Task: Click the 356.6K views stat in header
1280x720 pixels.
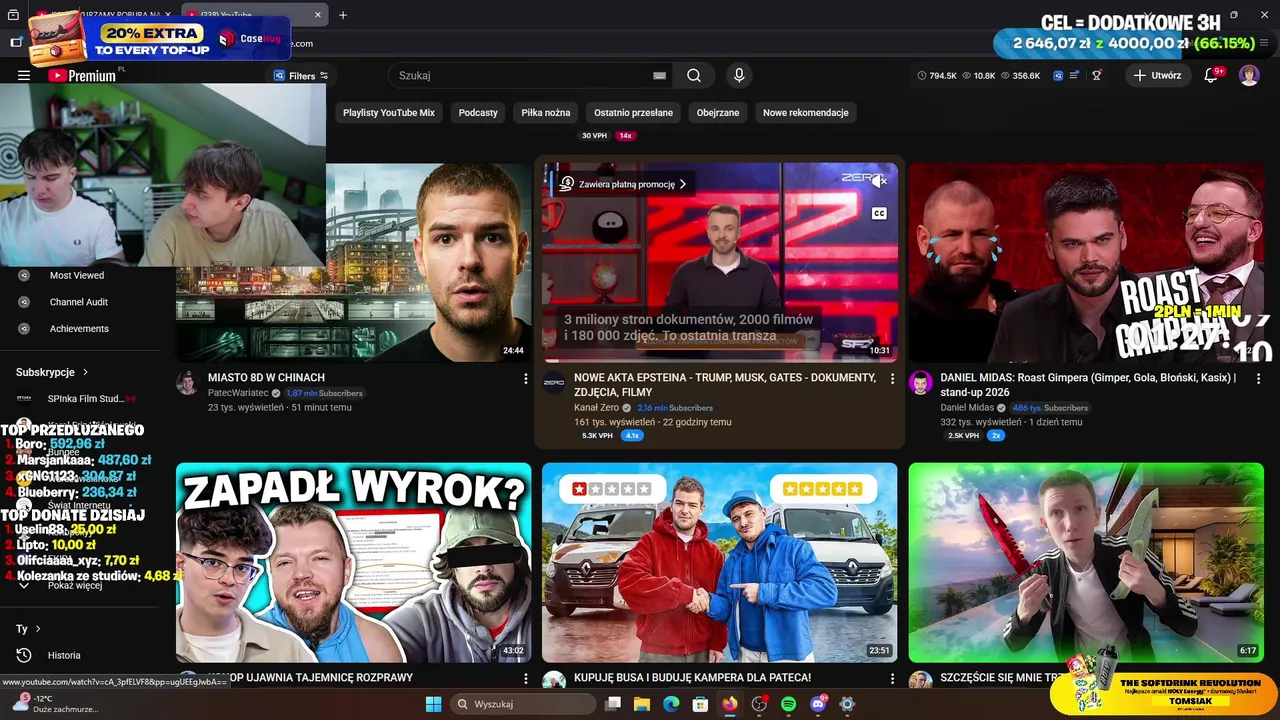Action: pos(1020,76)
